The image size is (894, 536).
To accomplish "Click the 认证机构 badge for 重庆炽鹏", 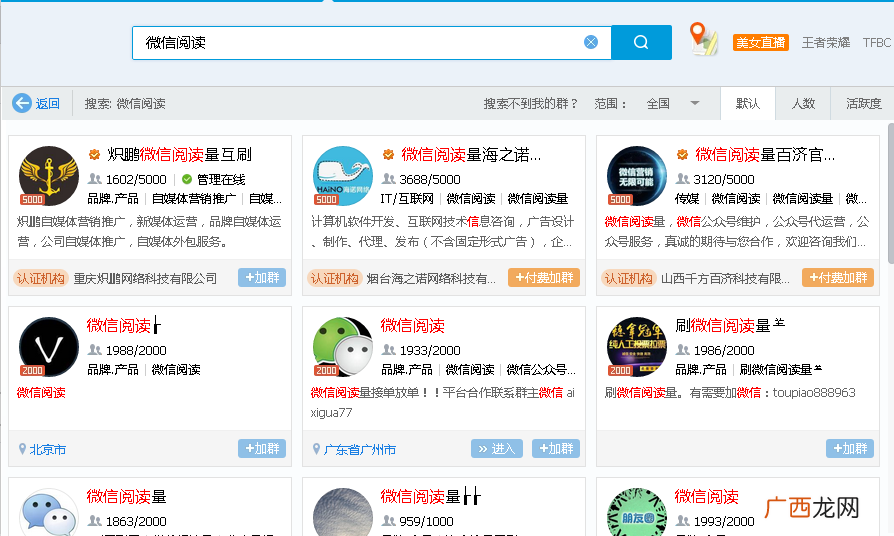I will [x=40, y=278].
